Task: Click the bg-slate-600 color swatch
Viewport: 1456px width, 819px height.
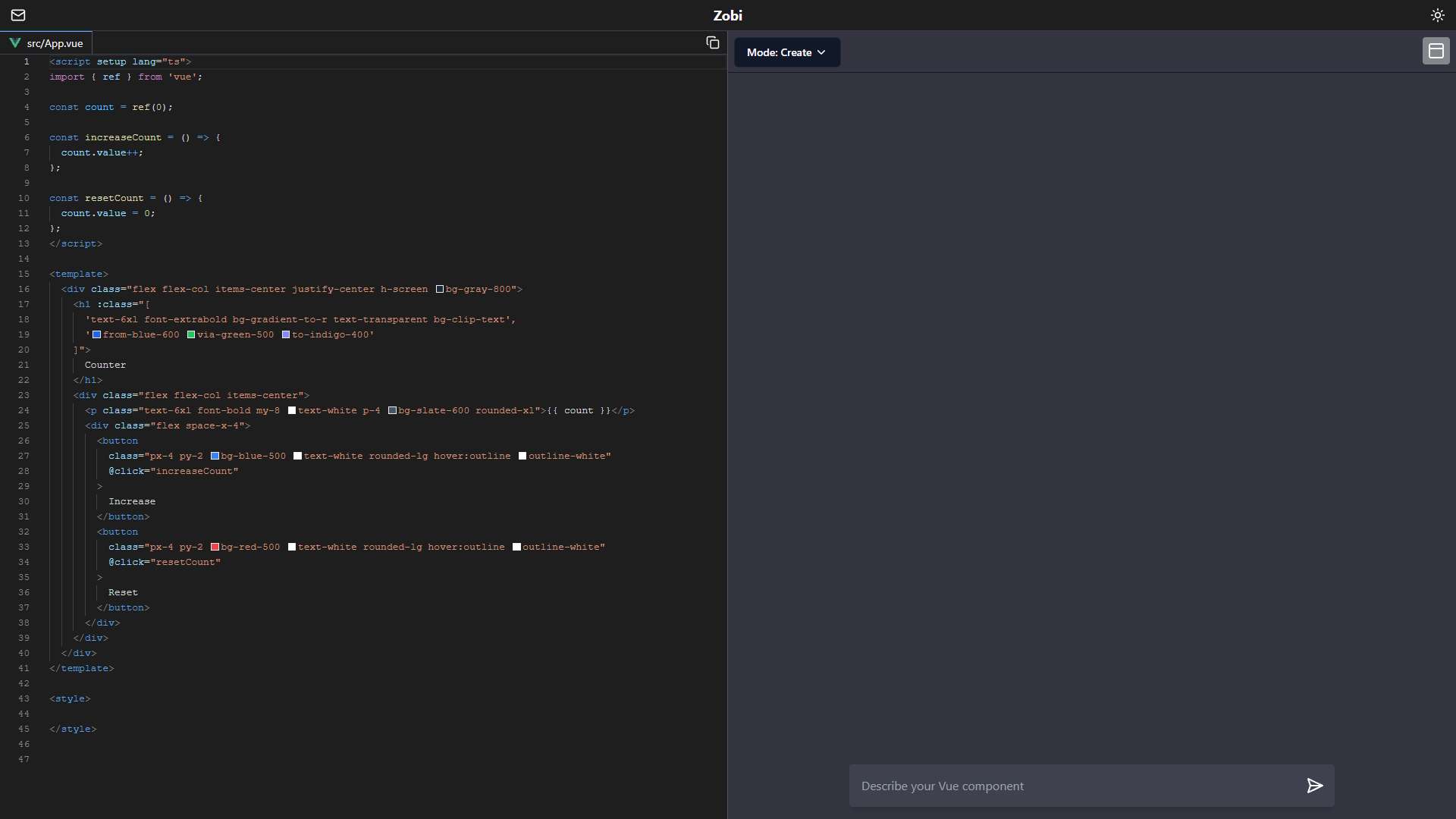Action: [392, 410]
